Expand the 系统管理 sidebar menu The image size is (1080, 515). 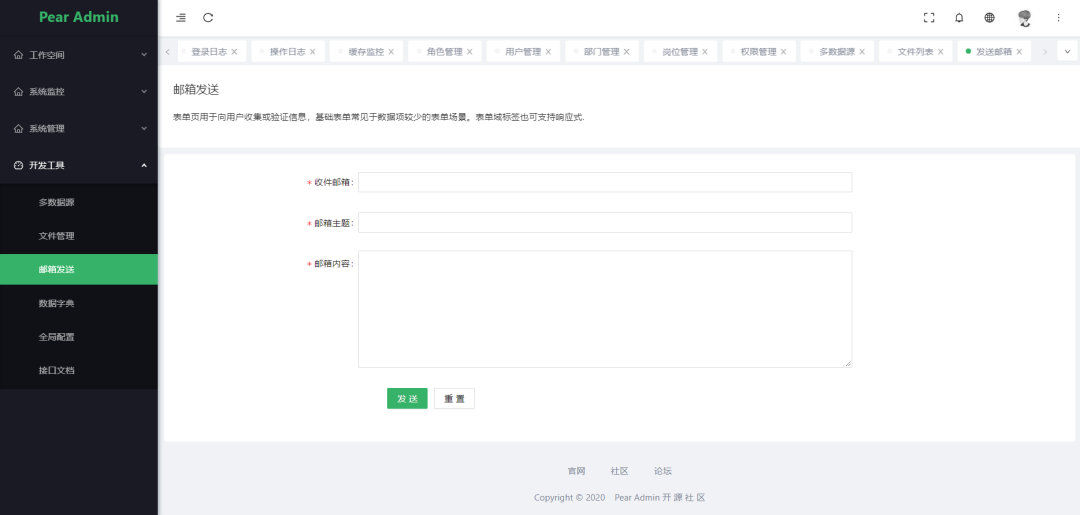78,129
